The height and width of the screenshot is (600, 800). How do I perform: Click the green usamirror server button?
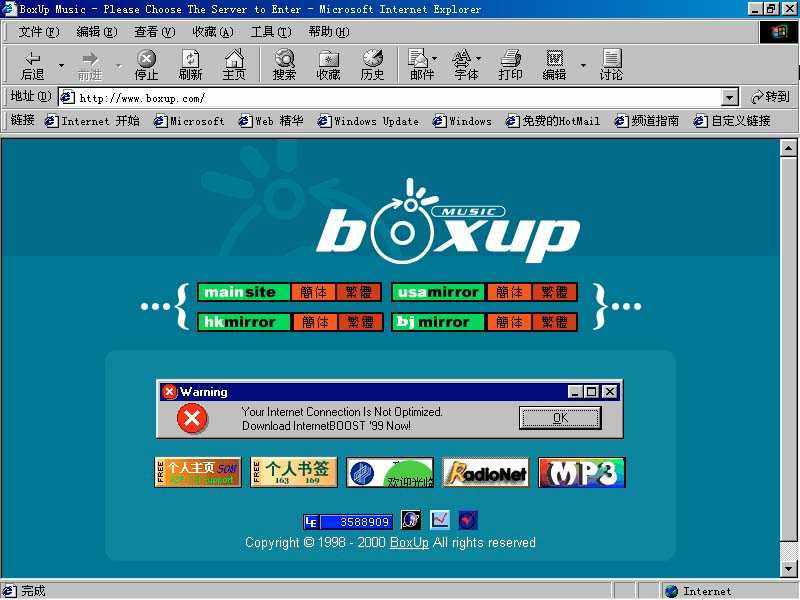[x=438, y=292]
